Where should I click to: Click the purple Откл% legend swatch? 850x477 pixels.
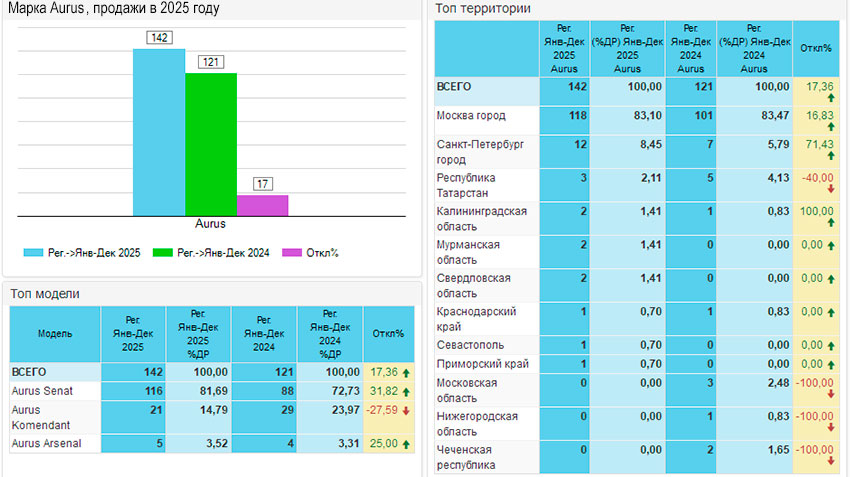(x=292, y=252)
